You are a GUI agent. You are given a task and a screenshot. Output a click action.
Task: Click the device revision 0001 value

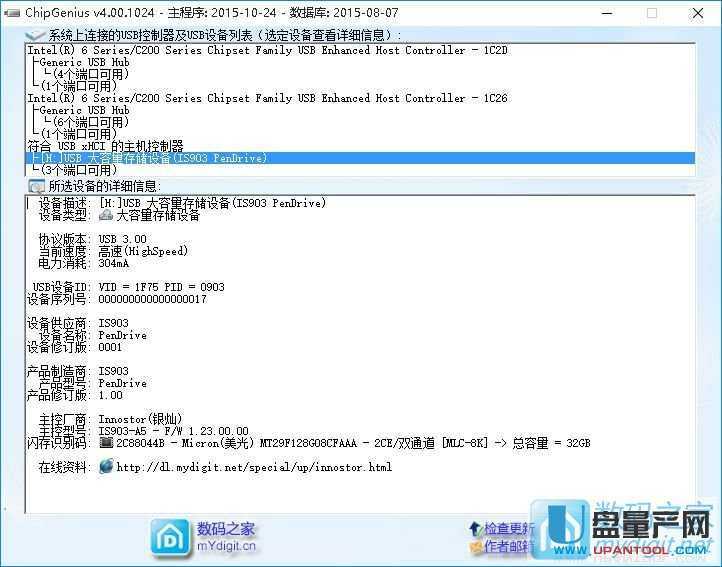coord(111,347)
